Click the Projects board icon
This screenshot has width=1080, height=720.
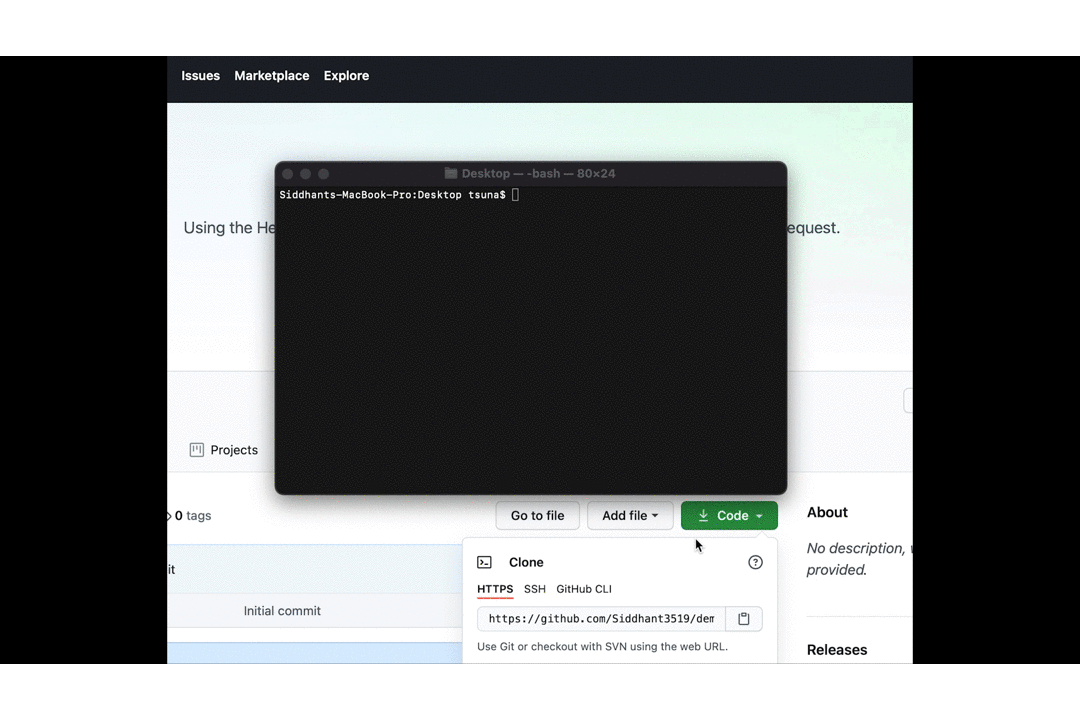pyautogui.click(x=197, y=450)
